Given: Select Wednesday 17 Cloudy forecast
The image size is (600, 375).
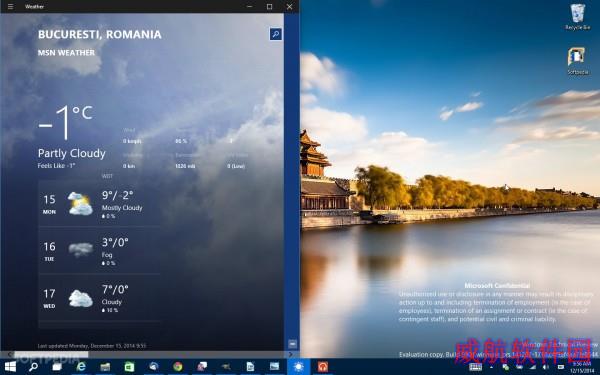Looking at the screenshot, I should (x=99, y=298).
